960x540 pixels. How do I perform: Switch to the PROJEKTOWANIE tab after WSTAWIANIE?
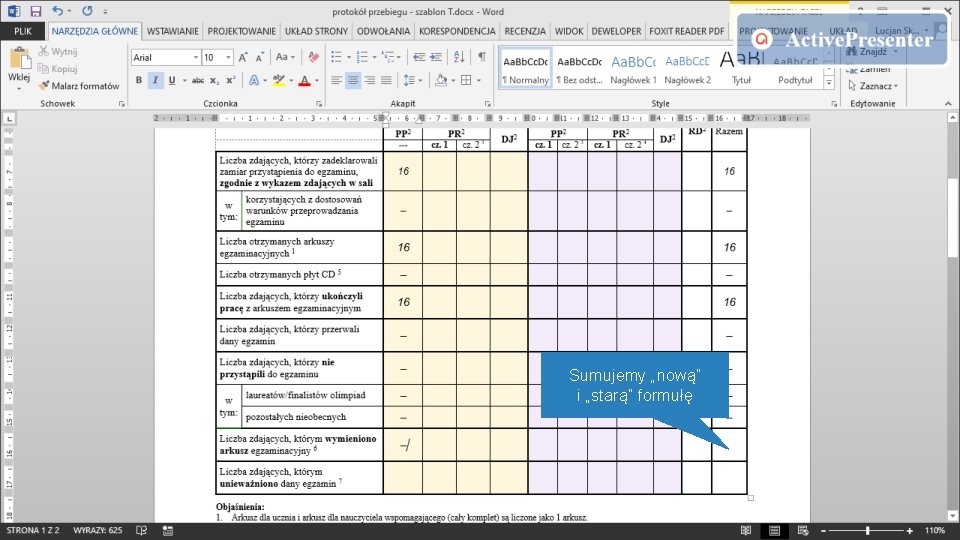coord(241,31)
